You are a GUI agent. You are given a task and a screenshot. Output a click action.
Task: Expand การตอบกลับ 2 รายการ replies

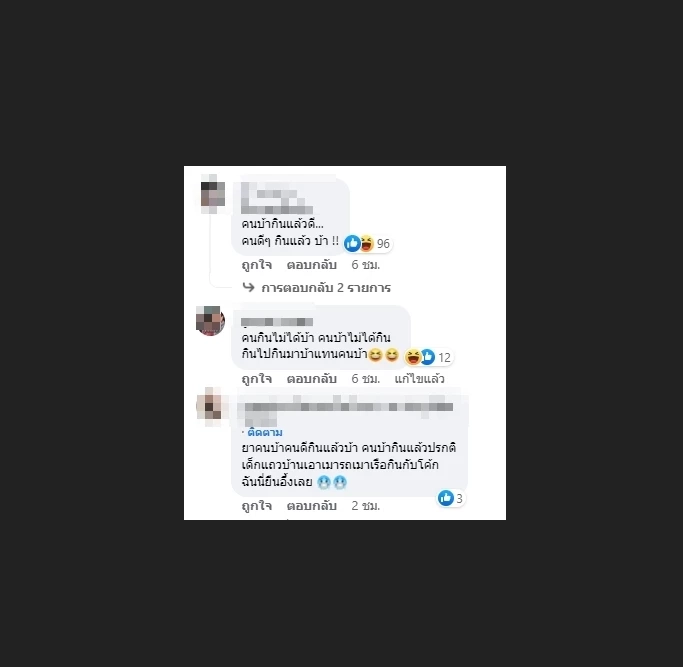click(326, 288)
